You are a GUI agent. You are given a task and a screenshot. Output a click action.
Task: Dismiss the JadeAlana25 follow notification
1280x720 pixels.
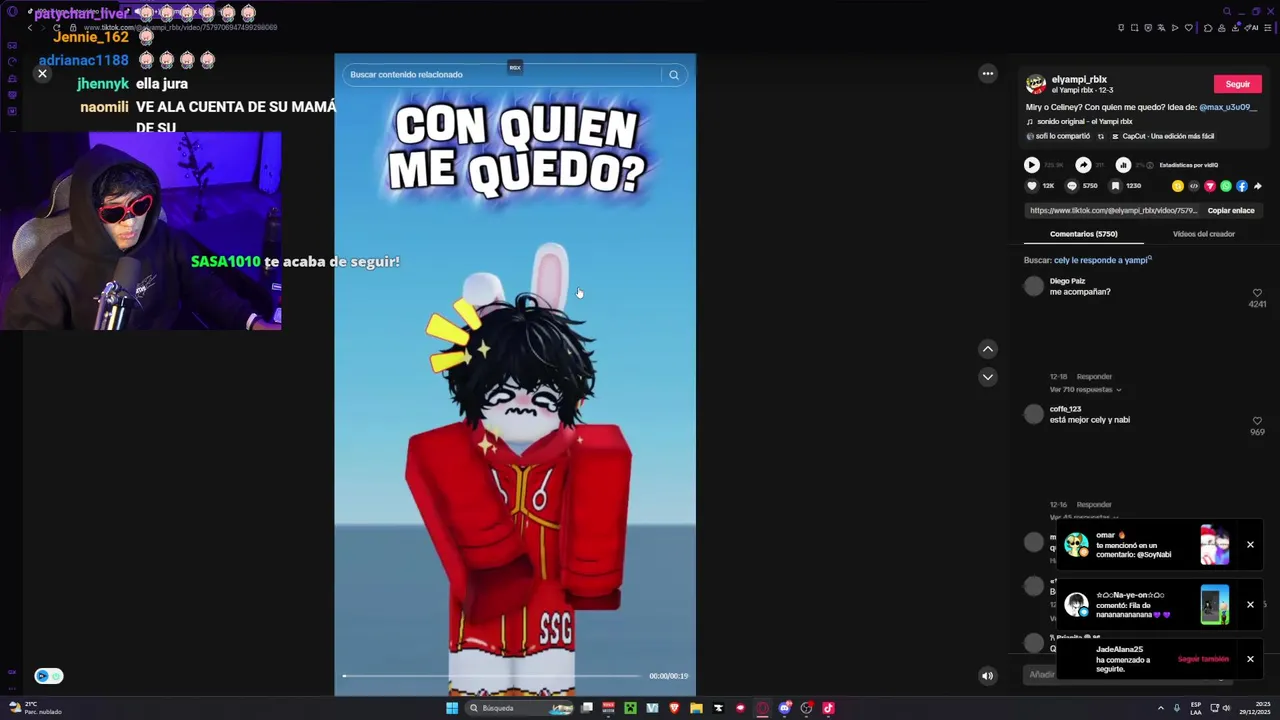click(x=1250, y=659)
